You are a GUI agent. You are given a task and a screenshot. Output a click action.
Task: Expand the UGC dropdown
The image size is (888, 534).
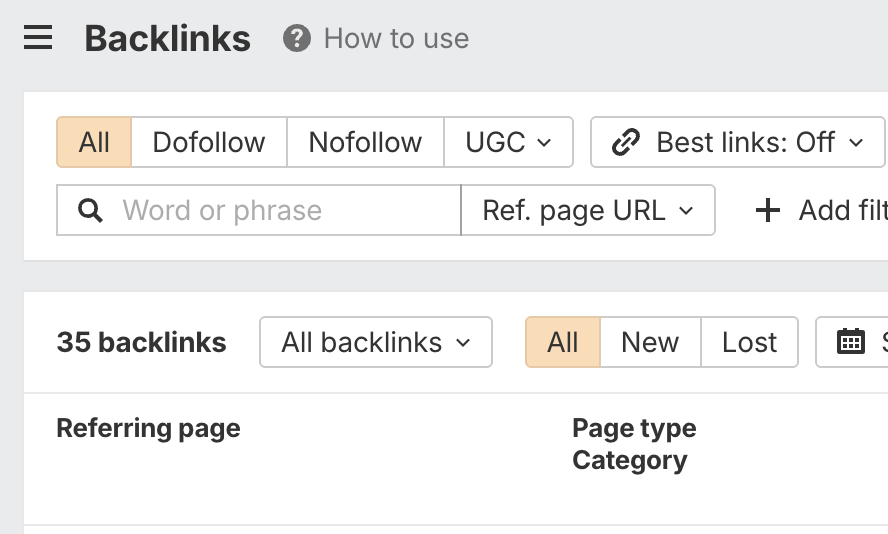(x=508, y=142)
